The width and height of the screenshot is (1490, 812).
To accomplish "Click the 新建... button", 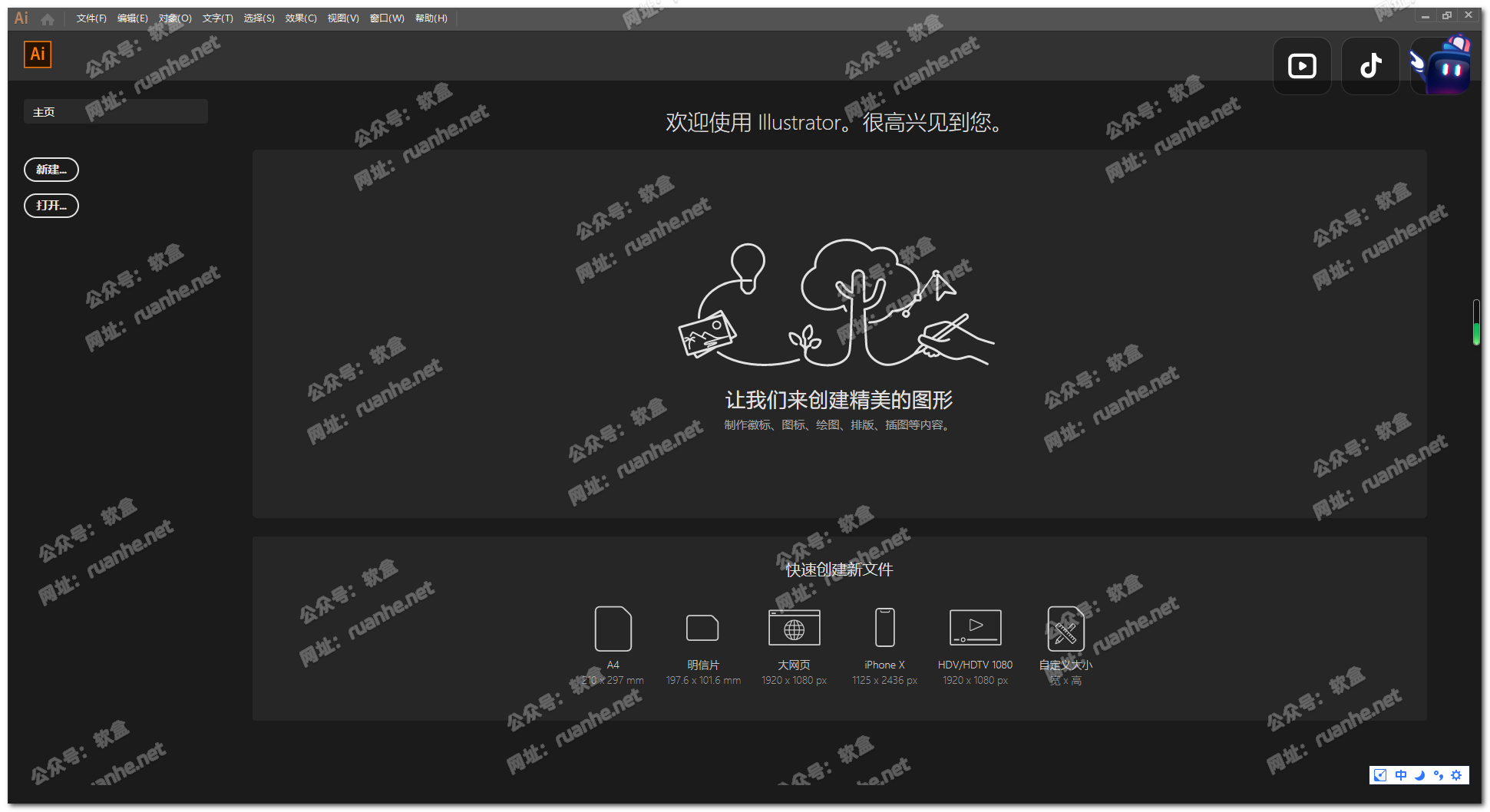I will coord(51,170).
